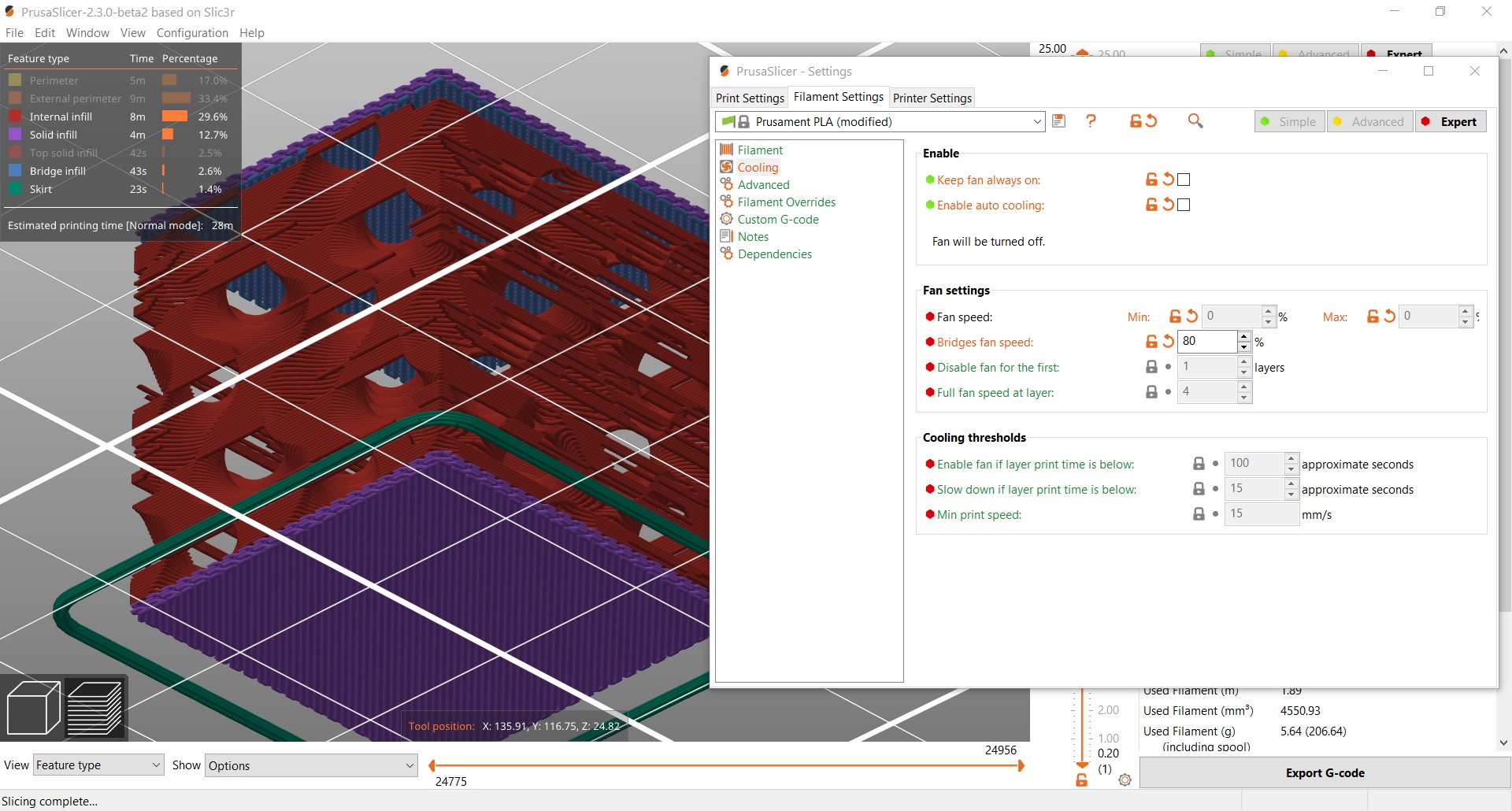Select Simple mode in Settings window
1512x811 pixels.
[1289, 121]
